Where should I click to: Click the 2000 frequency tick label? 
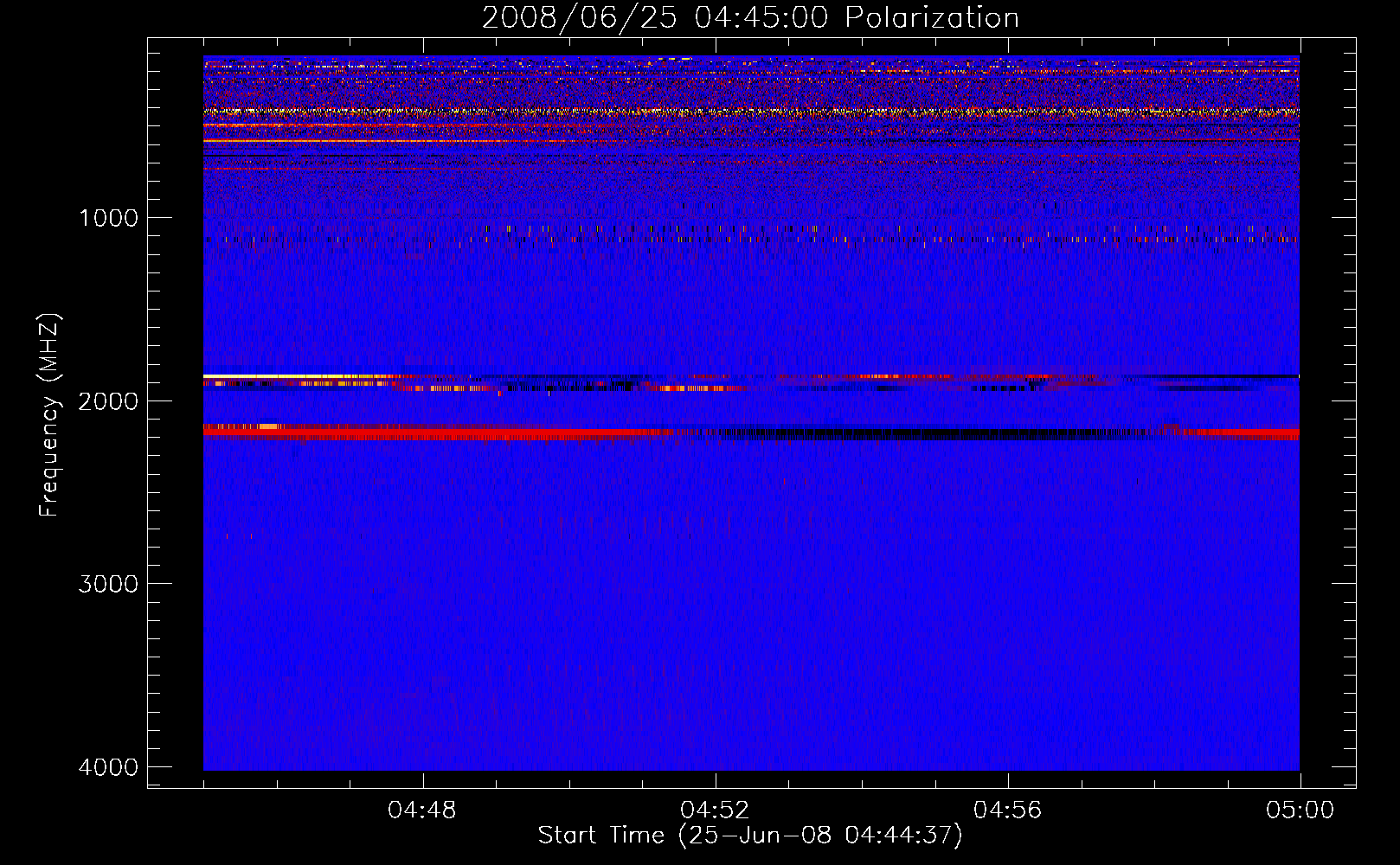pyautogui.click(x=108, y=400)
